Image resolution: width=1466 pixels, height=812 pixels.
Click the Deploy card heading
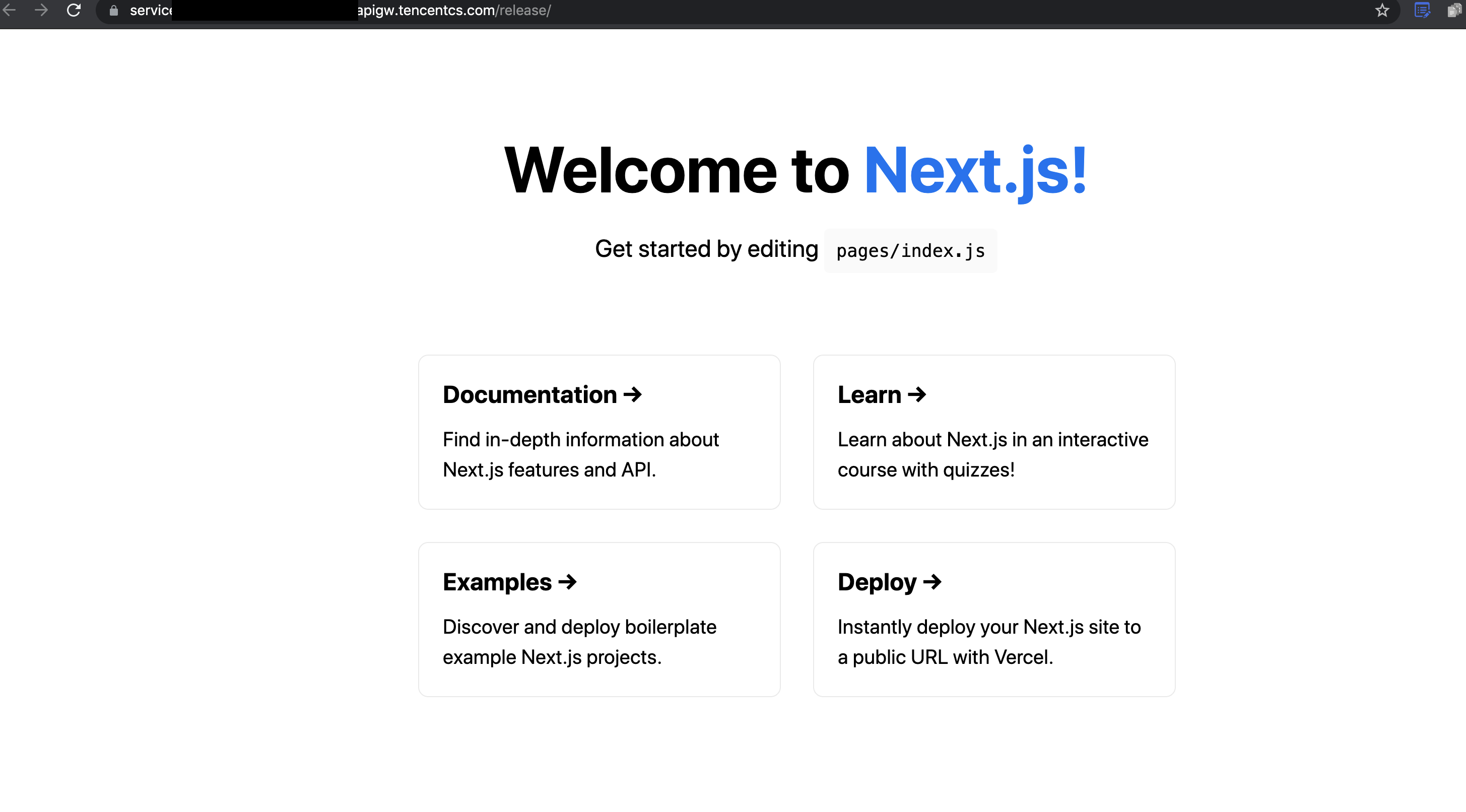pyautogui.click(x=877, y=581)
